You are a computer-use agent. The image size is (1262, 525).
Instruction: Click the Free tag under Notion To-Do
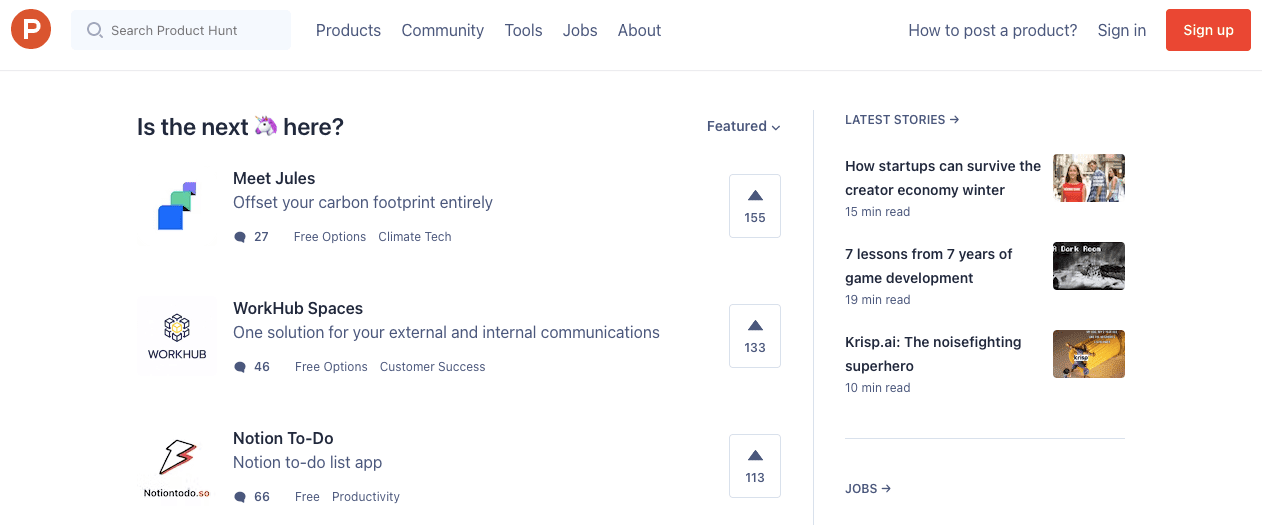[307, 497]
